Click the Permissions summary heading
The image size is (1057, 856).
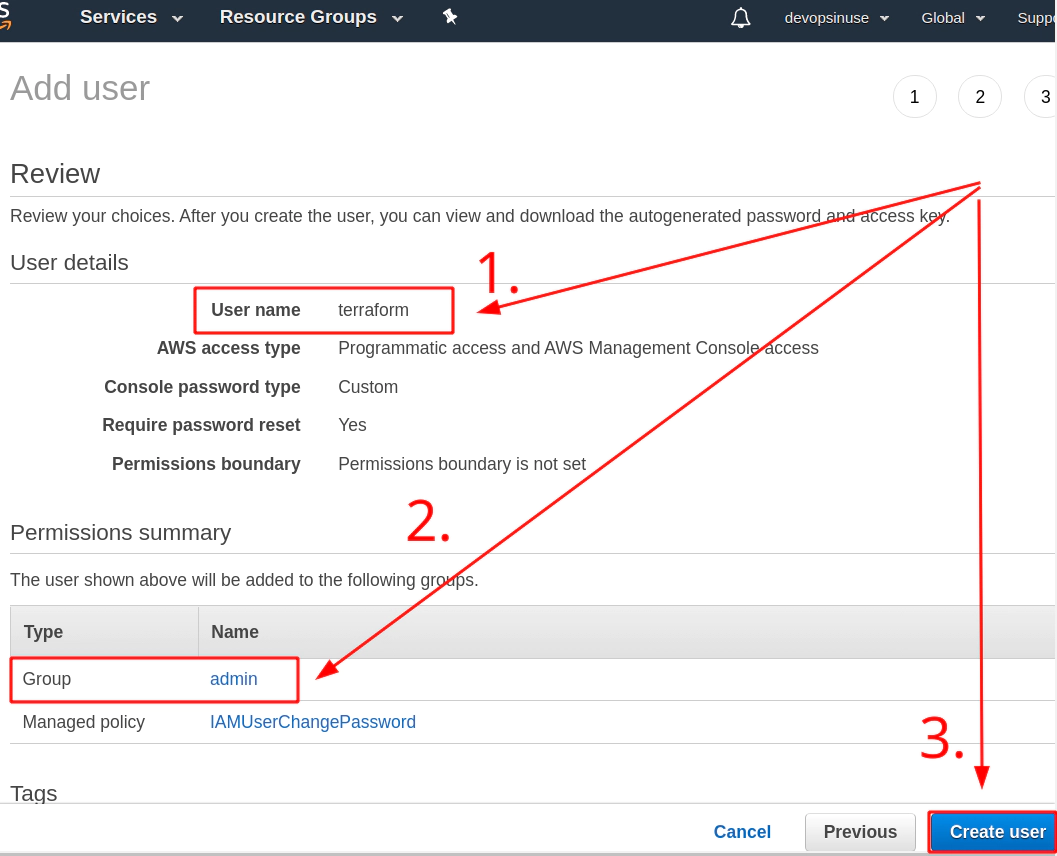coord(120,532)
